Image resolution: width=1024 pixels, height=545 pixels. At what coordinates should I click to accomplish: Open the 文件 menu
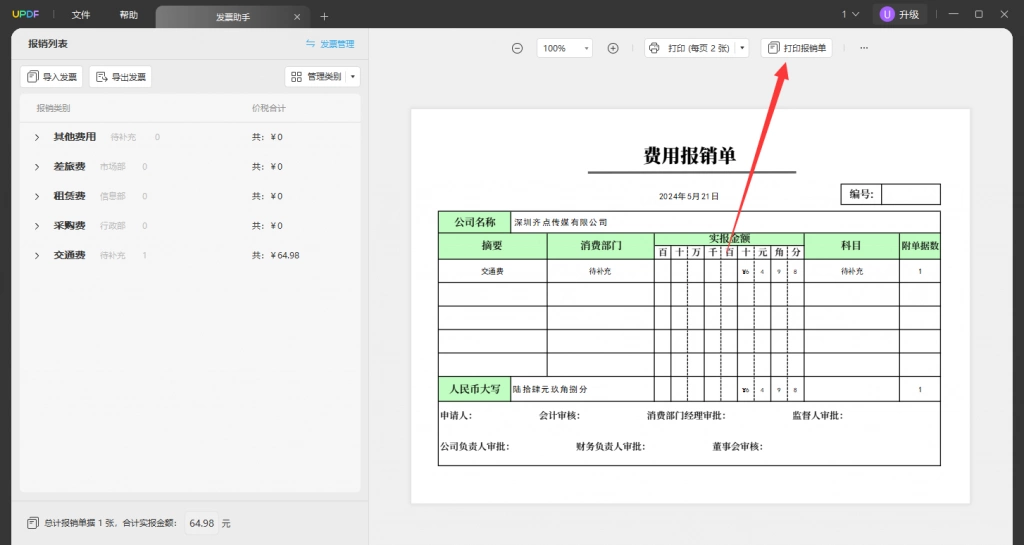80,15
